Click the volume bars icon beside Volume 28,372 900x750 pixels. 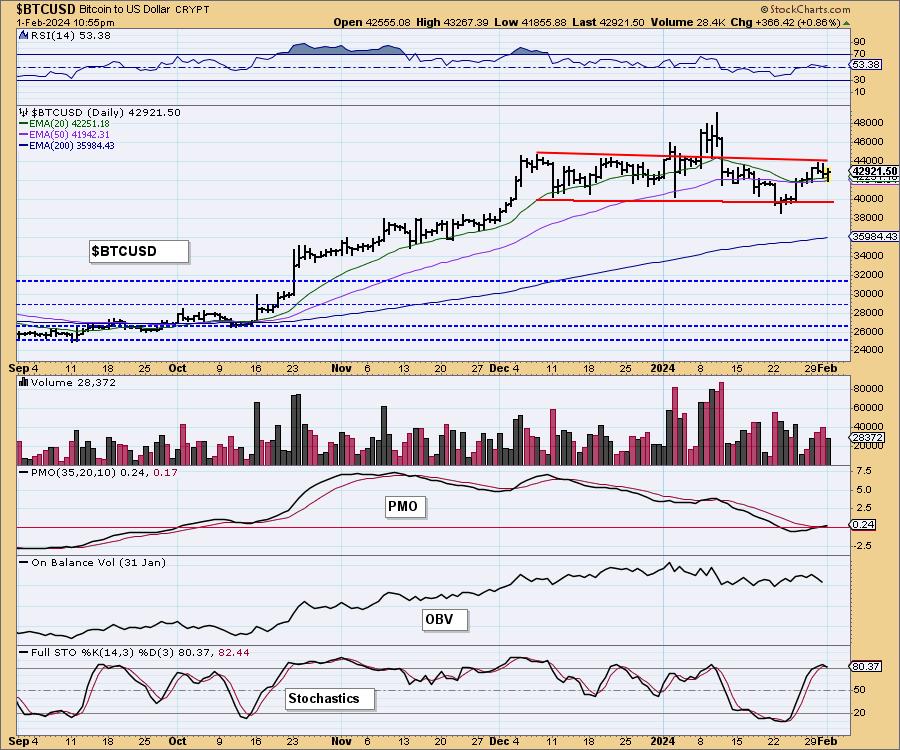(x=24, y=382)
